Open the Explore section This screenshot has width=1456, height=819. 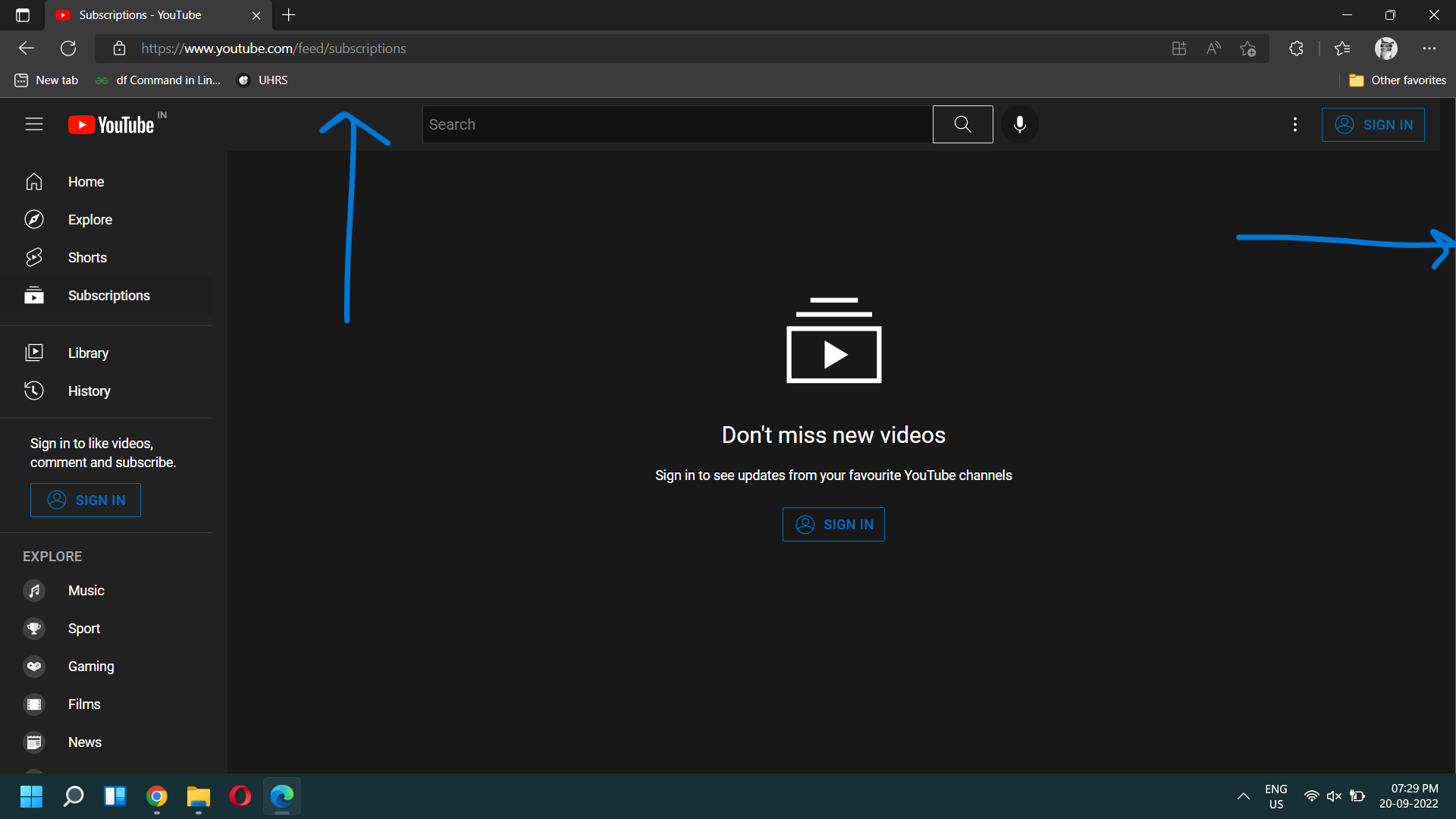click(90, 219)
